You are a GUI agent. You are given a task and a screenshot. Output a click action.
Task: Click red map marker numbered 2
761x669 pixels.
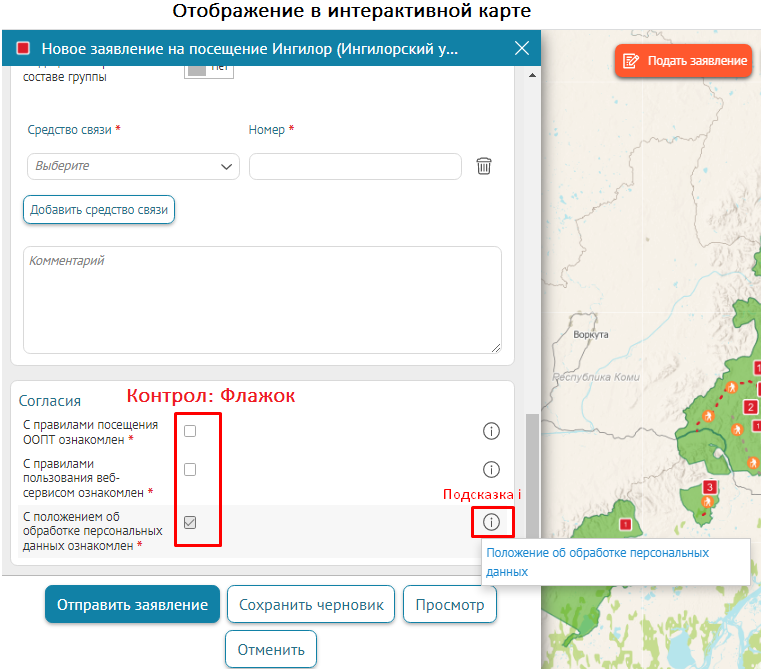click(750, 407)
